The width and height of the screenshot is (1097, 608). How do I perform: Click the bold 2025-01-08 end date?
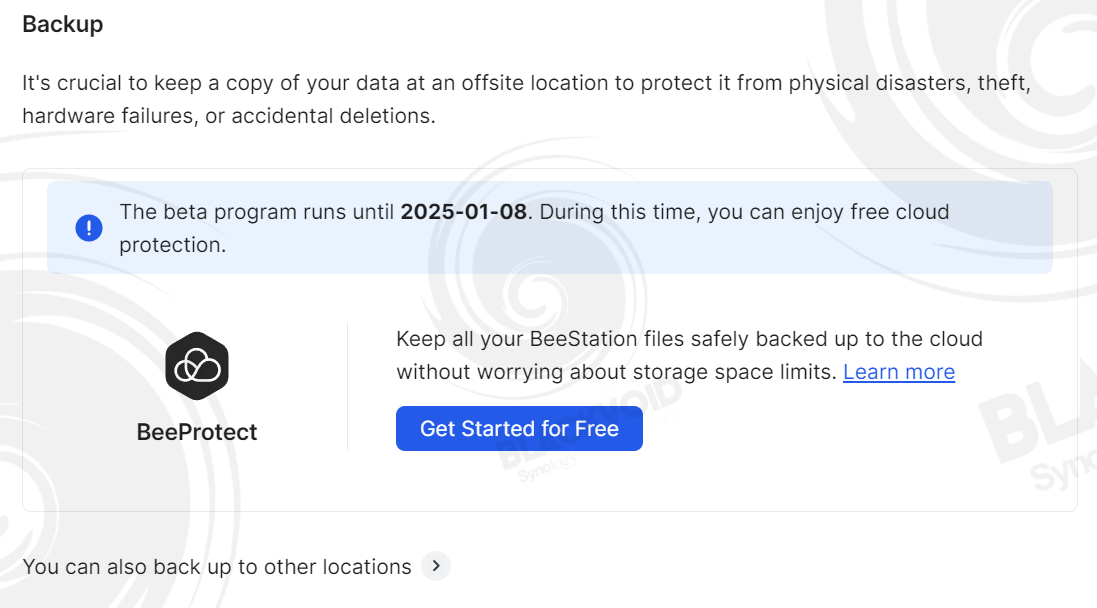pyautogui.click(x=463, y=212)
